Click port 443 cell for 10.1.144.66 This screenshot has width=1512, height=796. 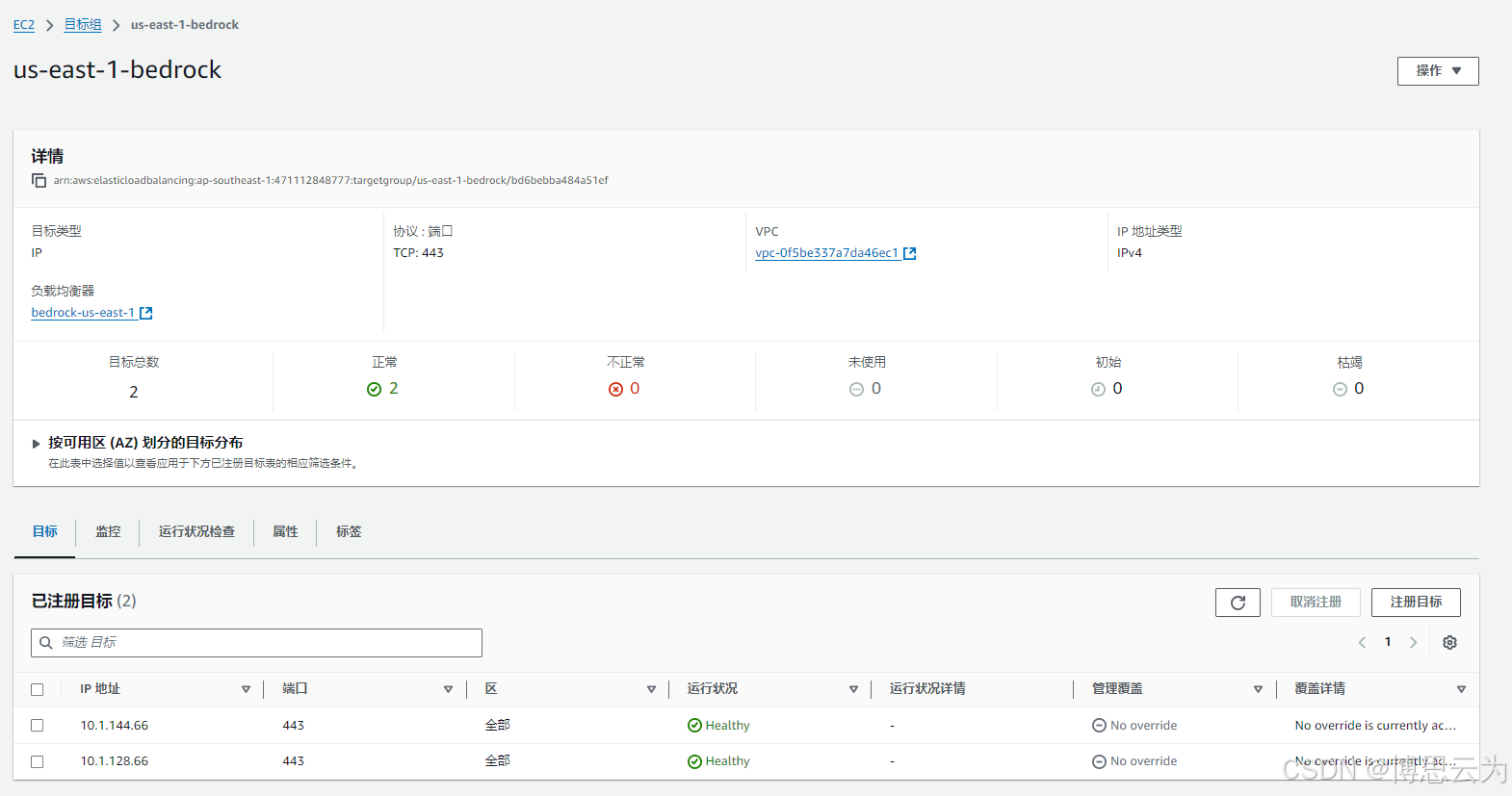click(294, 726)
